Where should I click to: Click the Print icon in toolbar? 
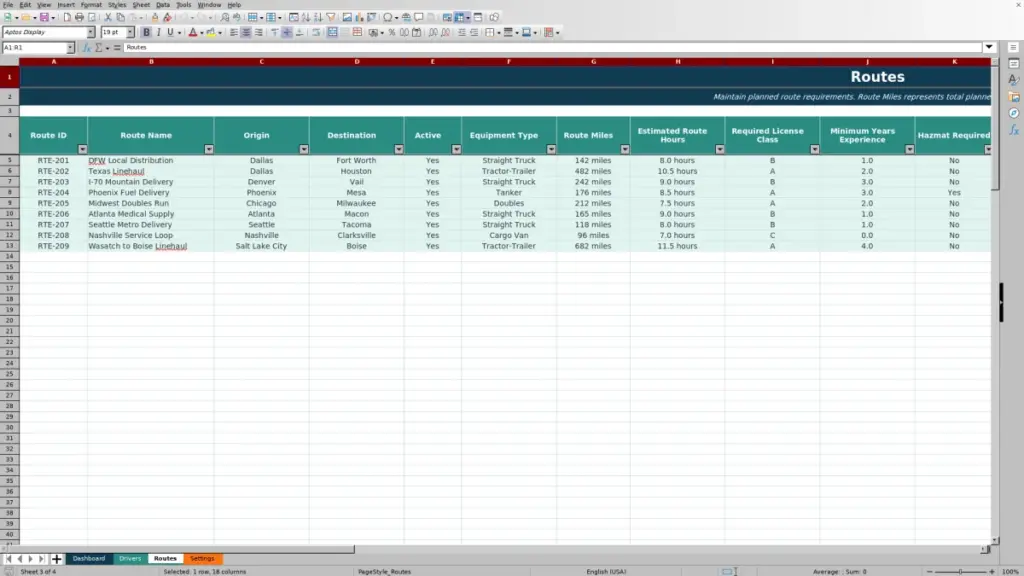(x=79, y=18)
